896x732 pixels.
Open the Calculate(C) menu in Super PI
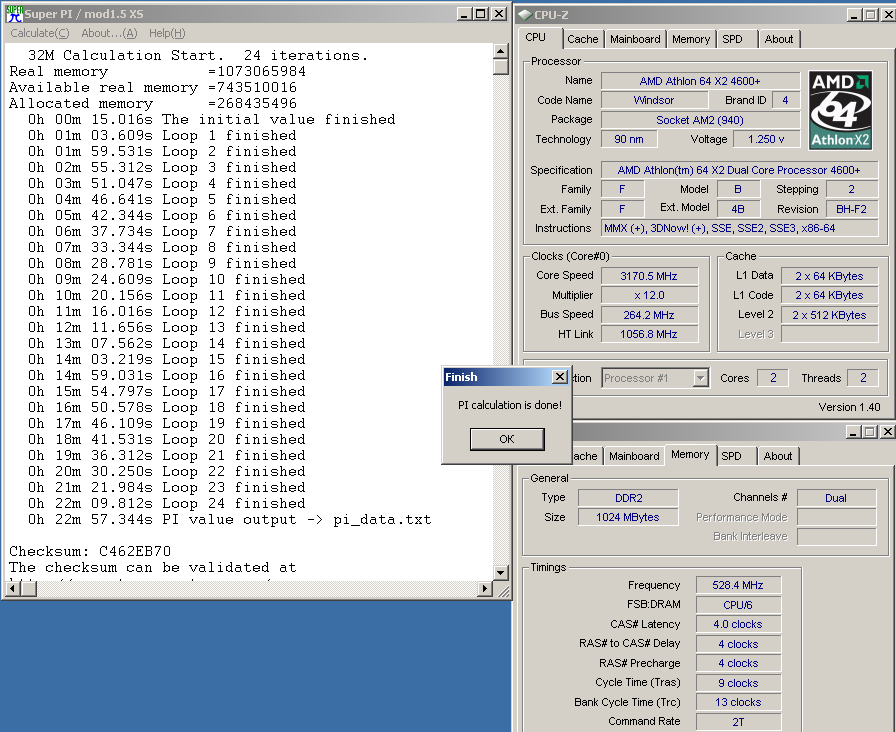click(x=39, y=33)
